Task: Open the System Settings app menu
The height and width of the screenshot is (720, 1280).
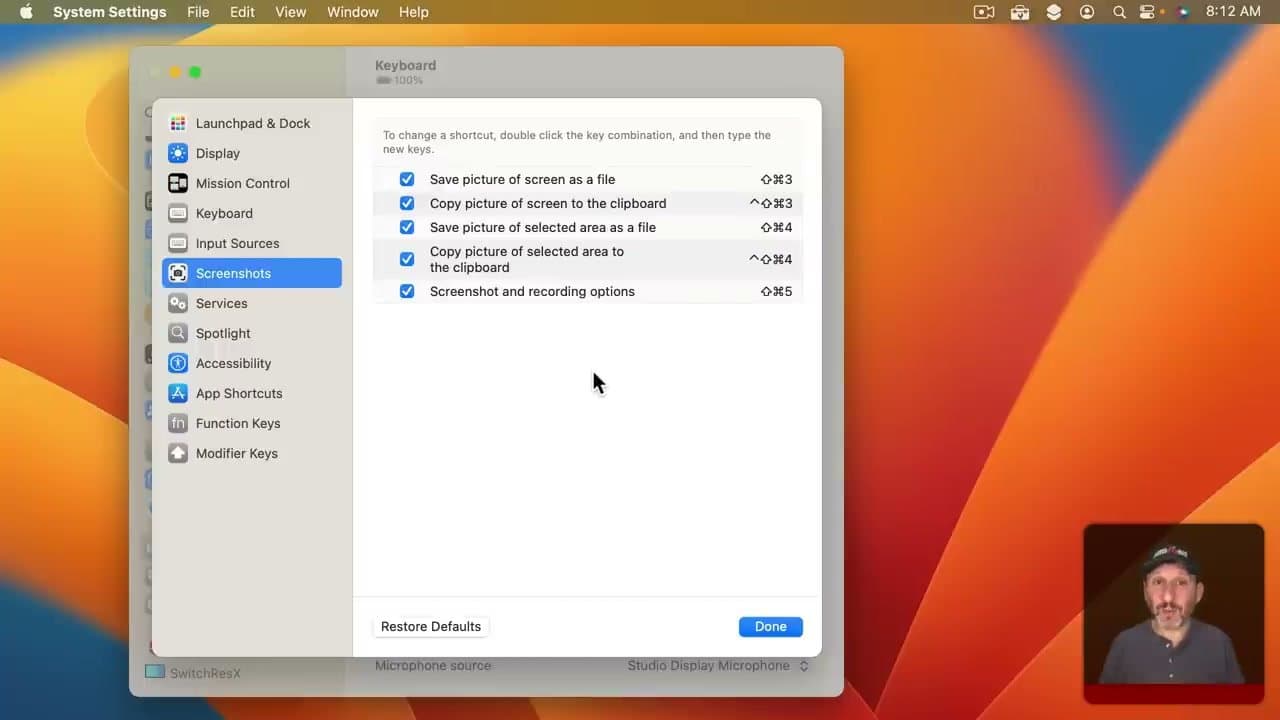Action: click(x=110, y=12)
